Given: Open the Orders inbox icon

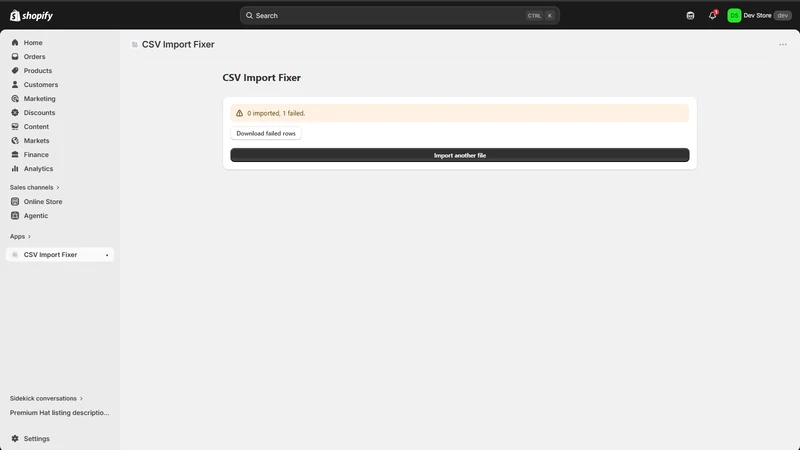Looking at the screenshot, I should click(15, 57).
